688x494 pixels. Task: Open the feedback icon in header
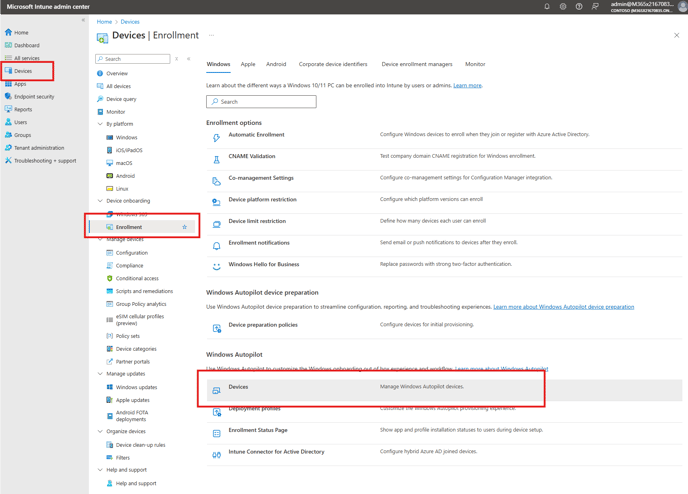(x=595, y=7)
